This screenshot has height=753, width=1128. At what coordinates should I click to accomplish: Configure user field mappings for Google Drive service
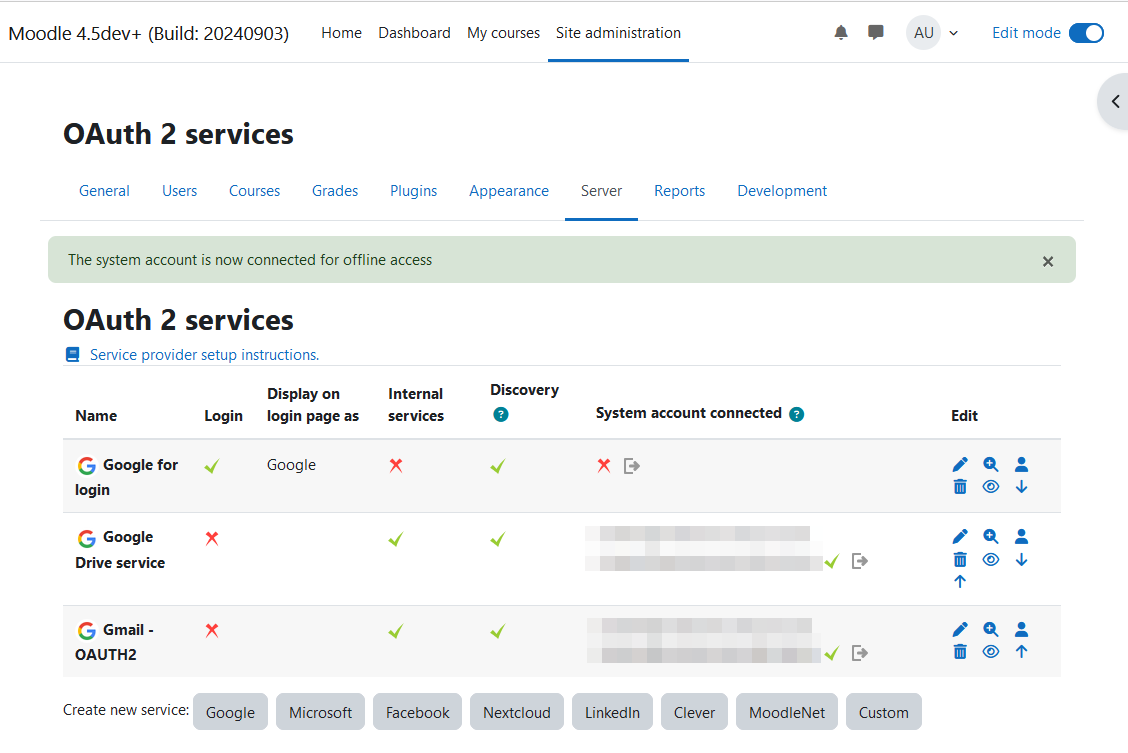pos(1022,537)
